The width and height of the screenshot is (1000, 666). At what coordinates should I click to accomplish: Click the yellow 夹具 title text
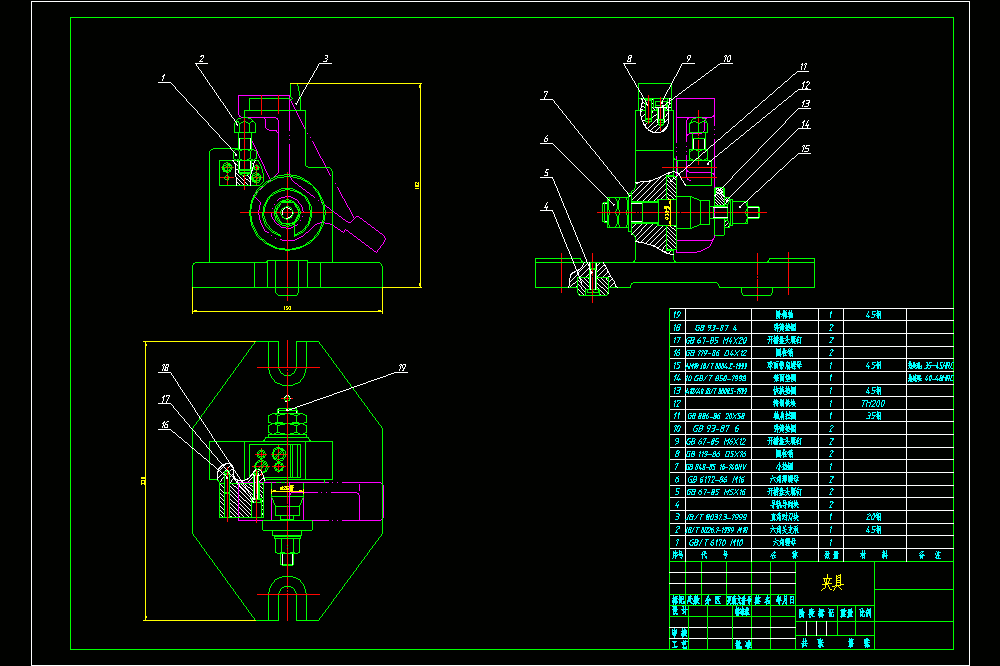pyautogui.click(x=833, y=582)
